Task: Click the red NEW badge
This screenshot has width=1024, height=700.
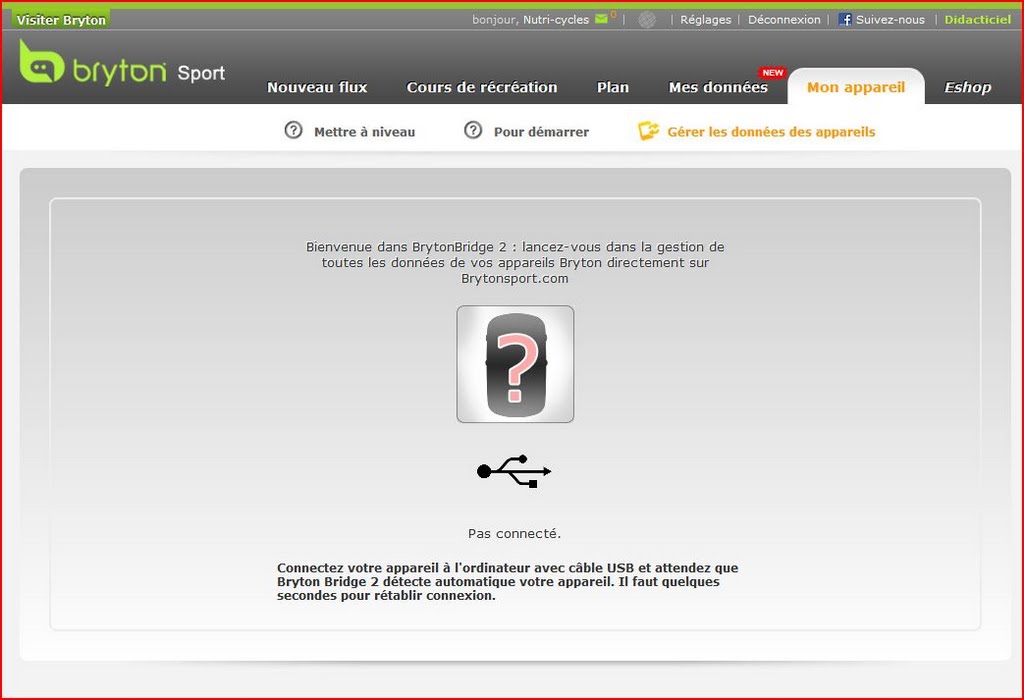Action: click(773, 72)
